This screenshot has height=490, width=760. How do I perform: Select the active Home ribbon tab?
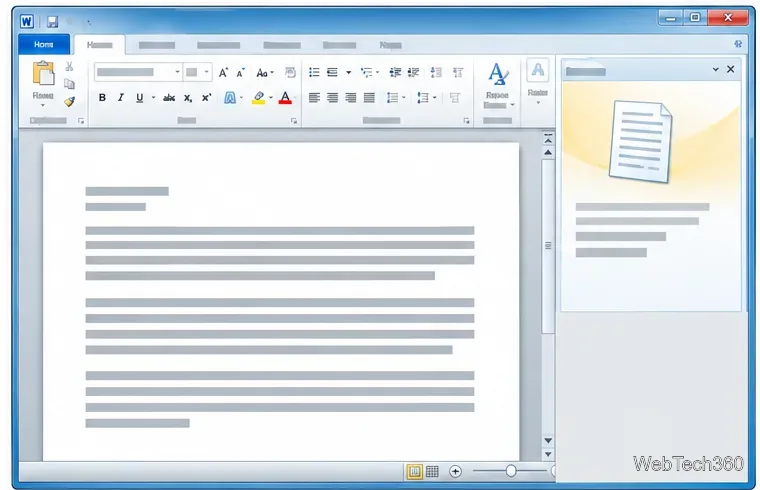pos(99,45)
